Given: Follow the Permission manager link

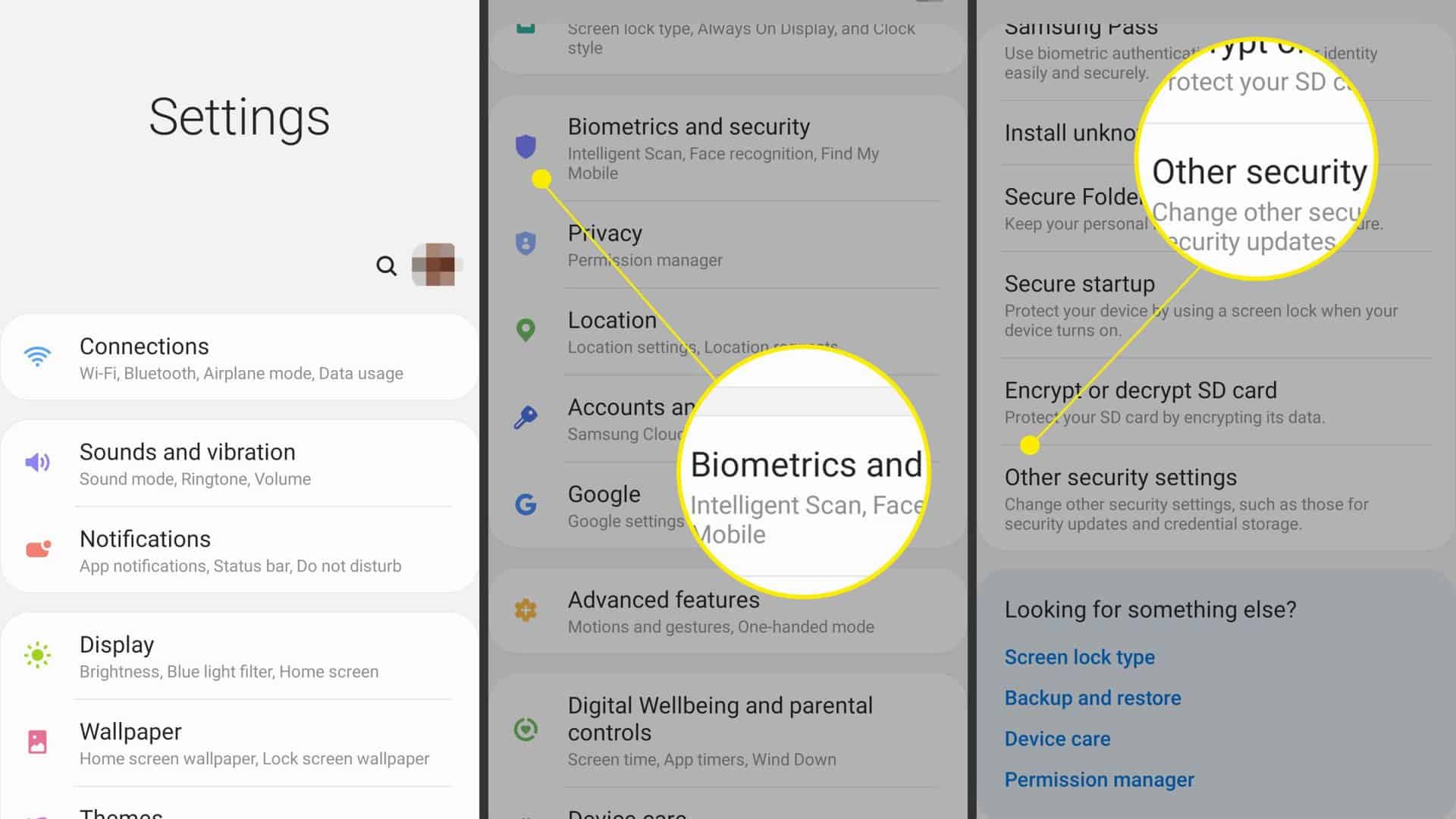Looking at the screenshot, I should (x=1099, y=780).
